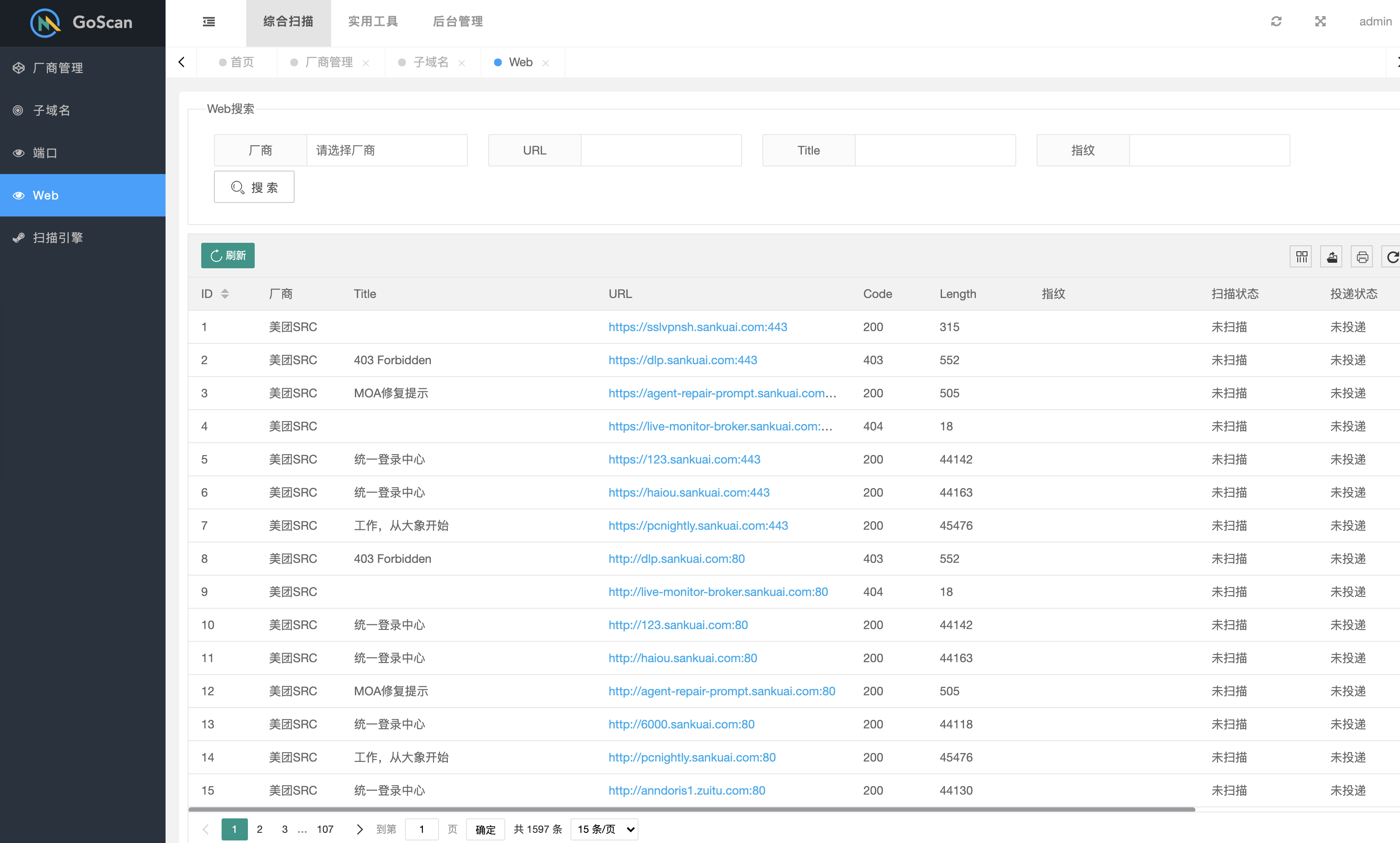
Task: Click the print table icon
Action: coord(1362,257)
